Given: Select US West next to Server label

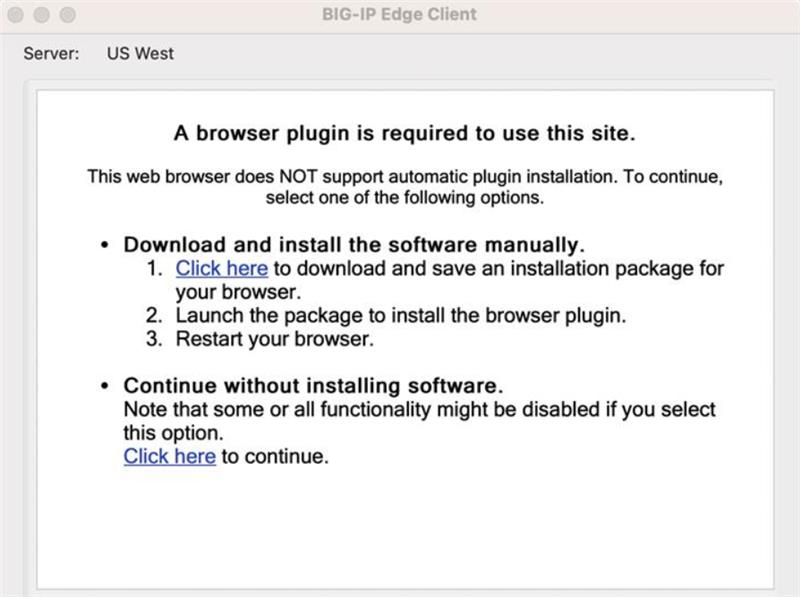Looking at the screenshot, I should coord(139,54).
